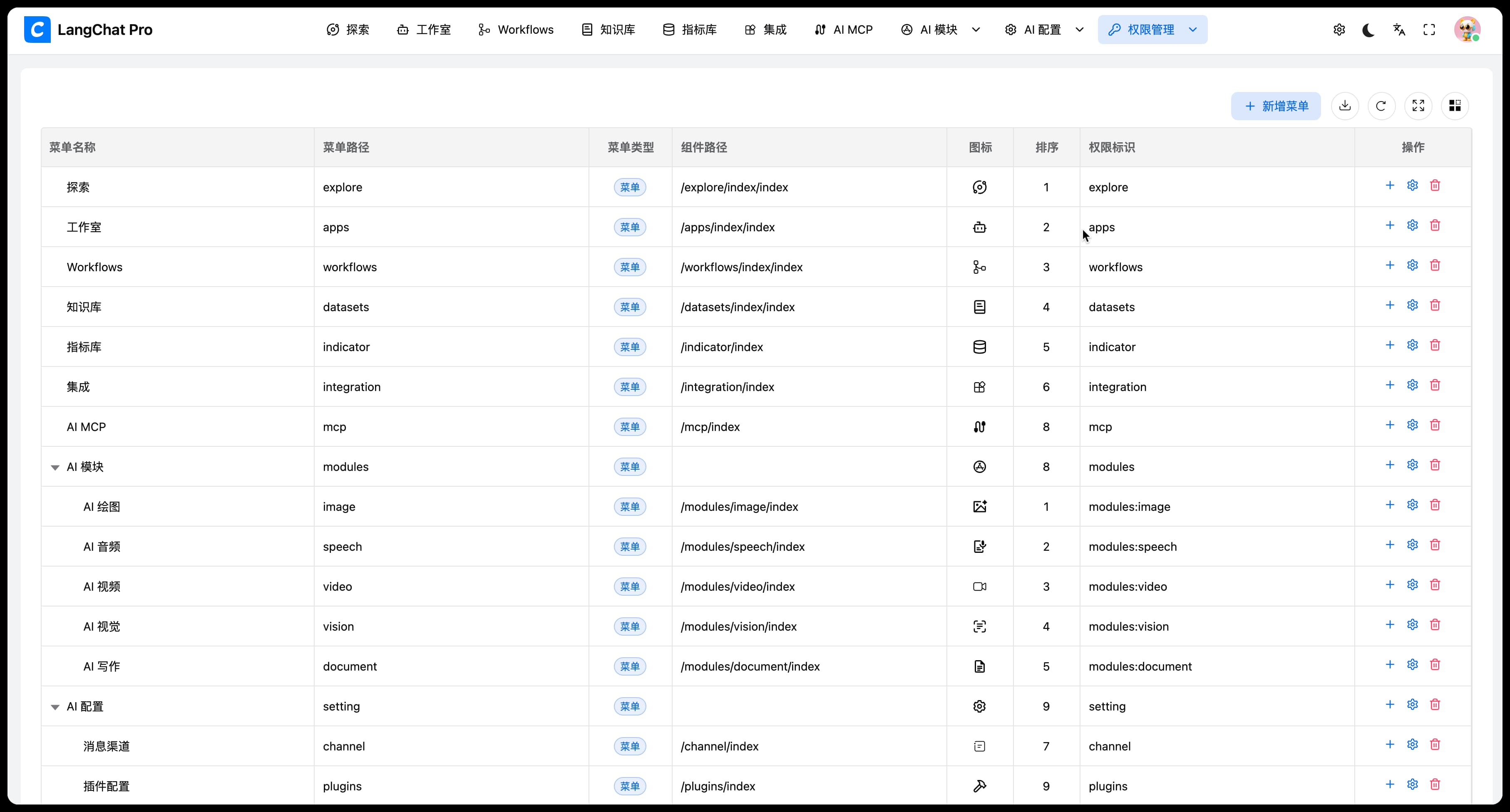Open the language translation switcher icon
The image size is (1510, 812).
[x=1399, y=30]
